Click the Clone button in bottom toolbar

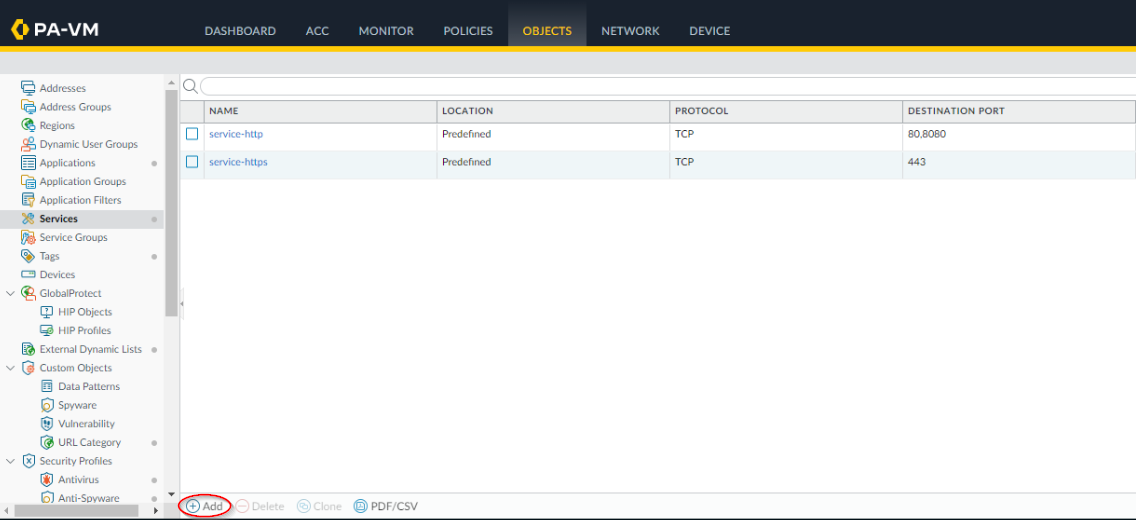pos(320,506)
